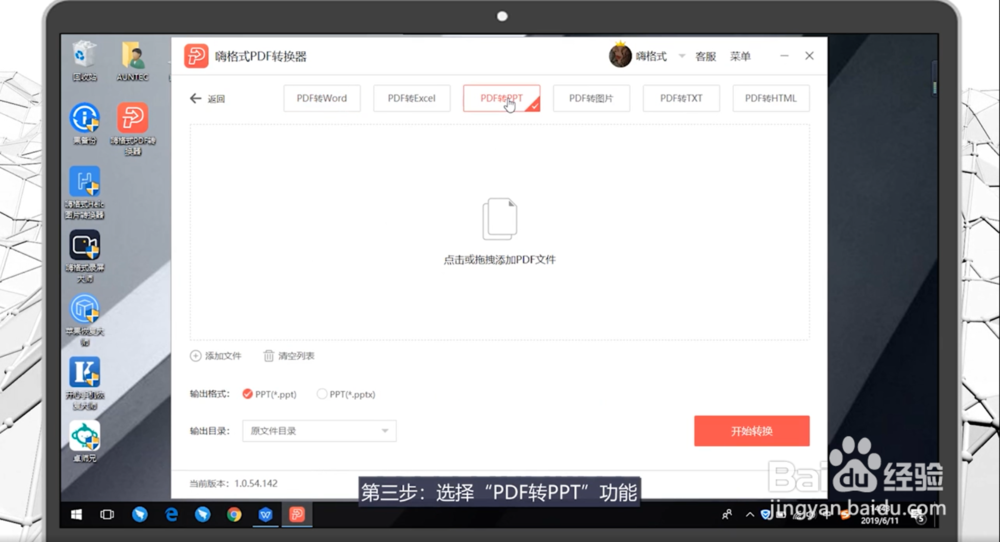Minimize the PDF converter window
Image resolution: width=1000 pixels, height=542 pixels.
pos(784,56)
